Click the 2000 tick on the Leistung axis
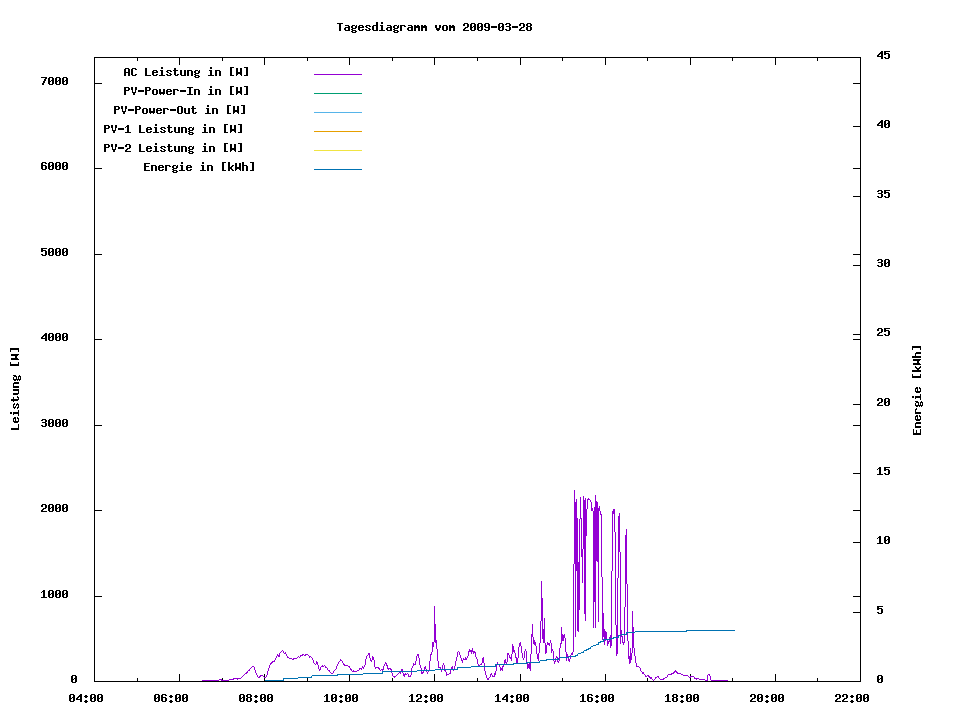 click(53, 509)
